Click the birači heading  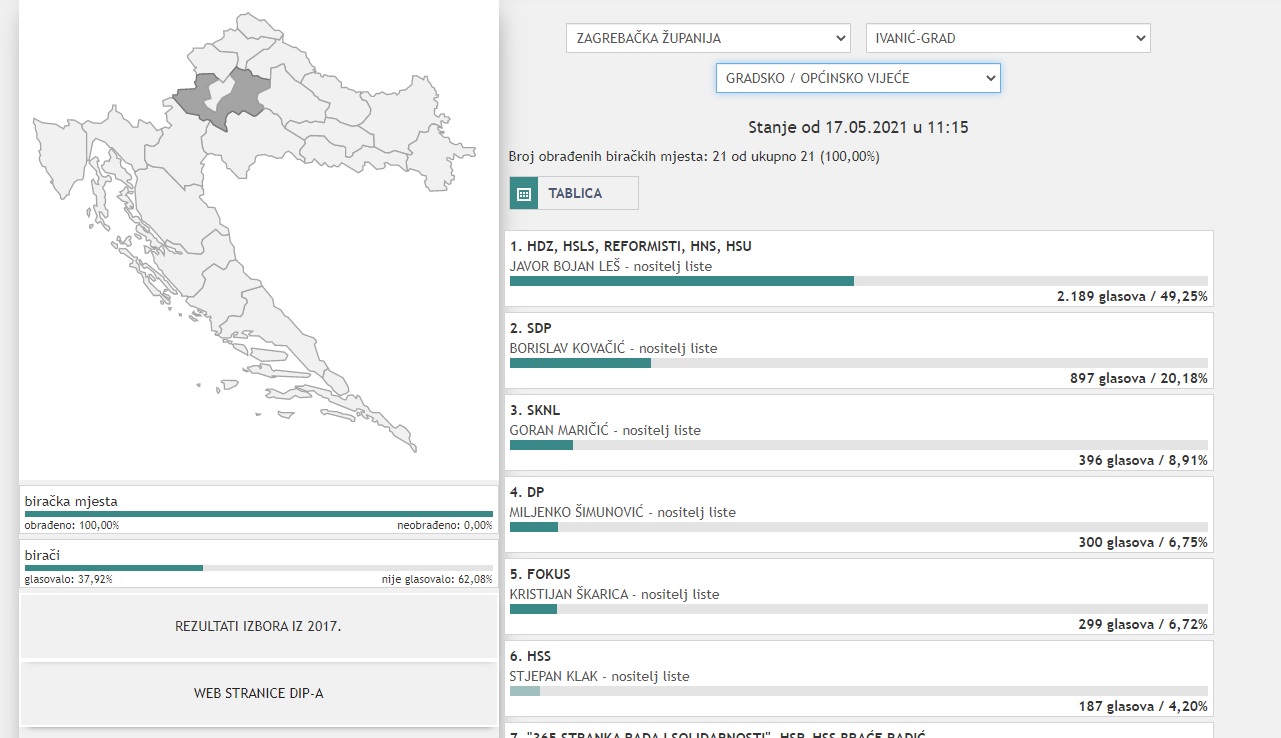tap(43, 555)
